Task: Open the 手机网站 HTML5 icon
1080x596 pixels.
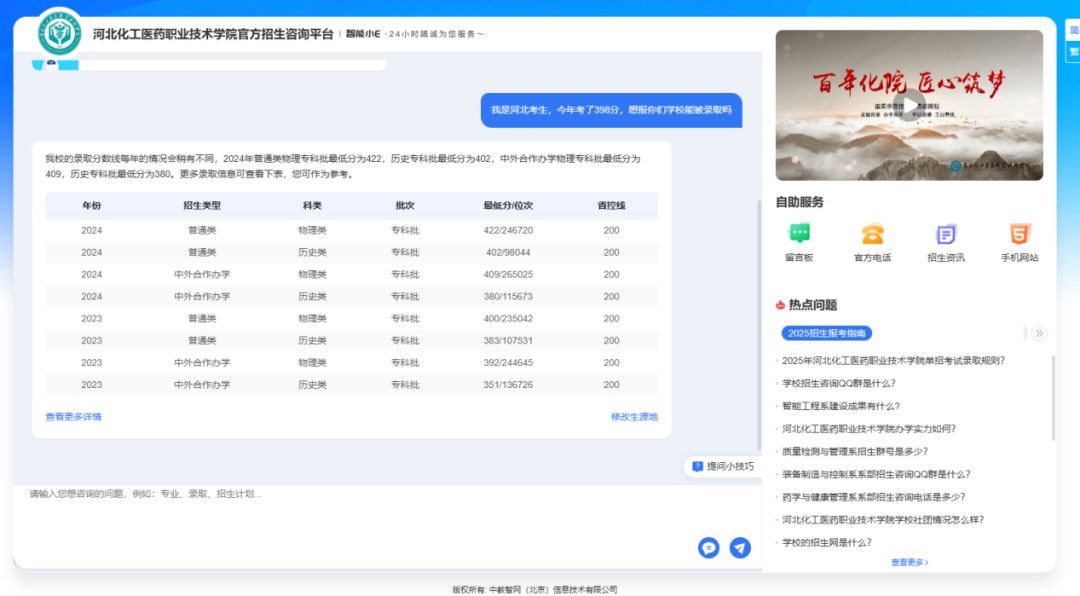Action: click(x=1019, y=235)
